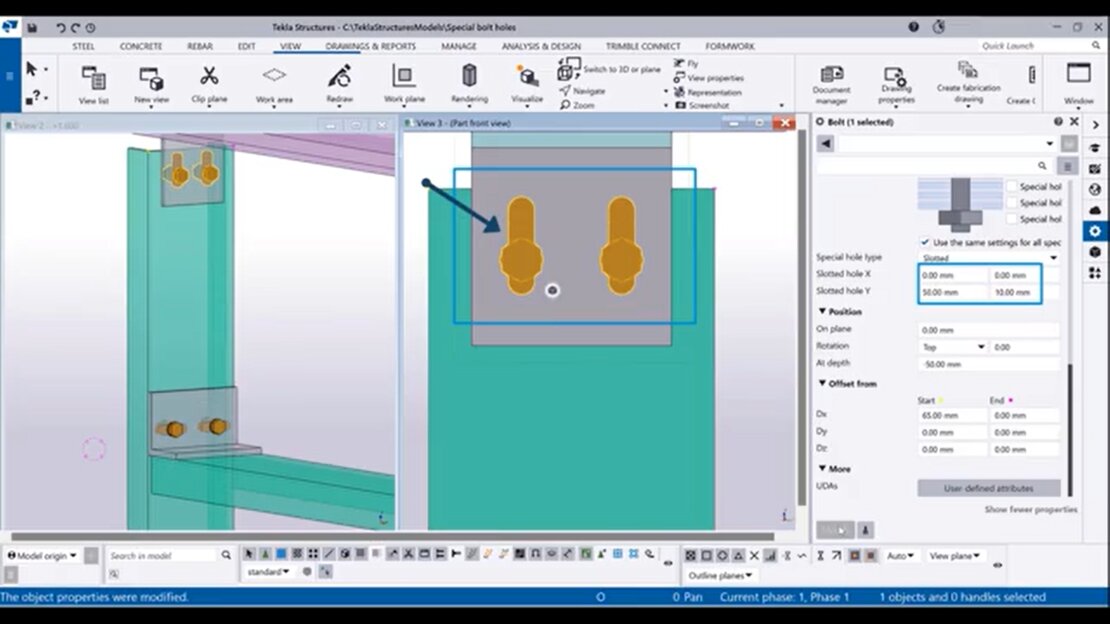Click Representation in ribbon

pos(707,92)
